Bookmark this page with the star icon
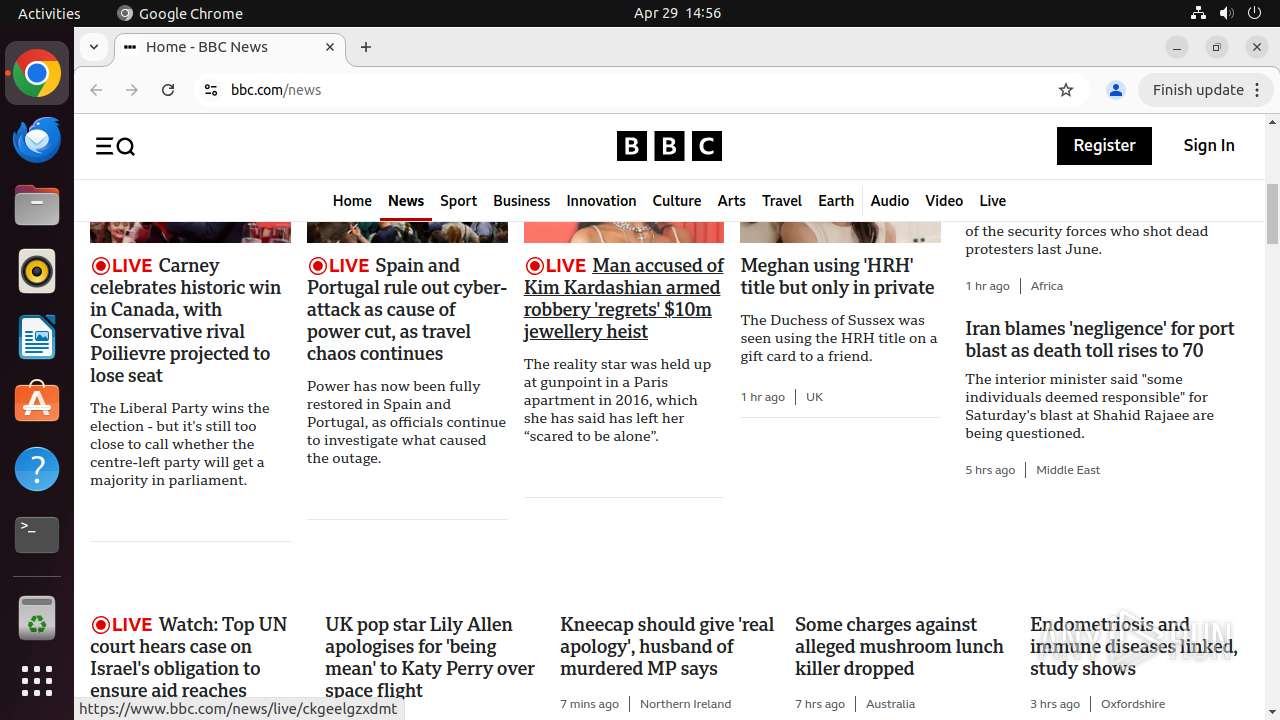 (x=1066, y=90)
